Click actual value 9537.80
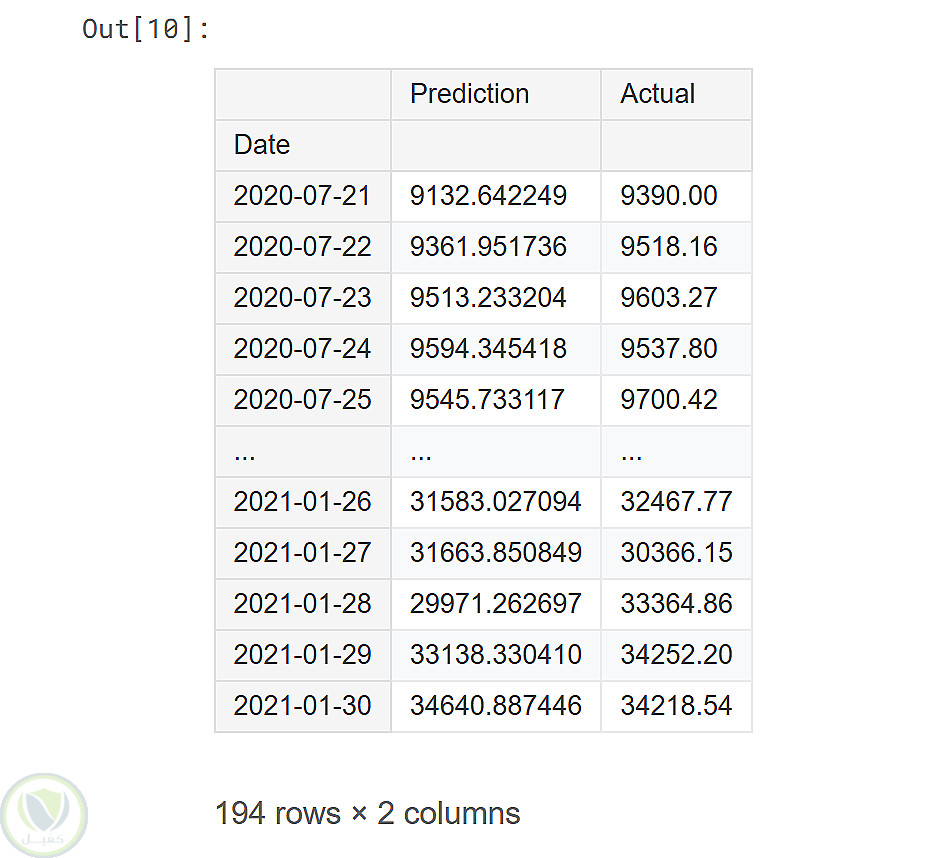Viewport: 941px width, 858px height. 669,349
